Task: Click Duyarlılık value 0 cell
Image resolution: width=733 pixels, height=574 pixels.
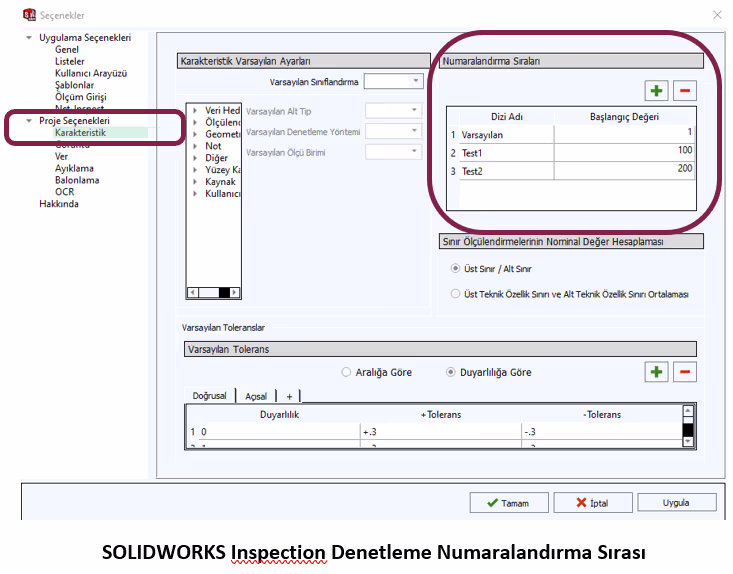Action: click(280, 432)
